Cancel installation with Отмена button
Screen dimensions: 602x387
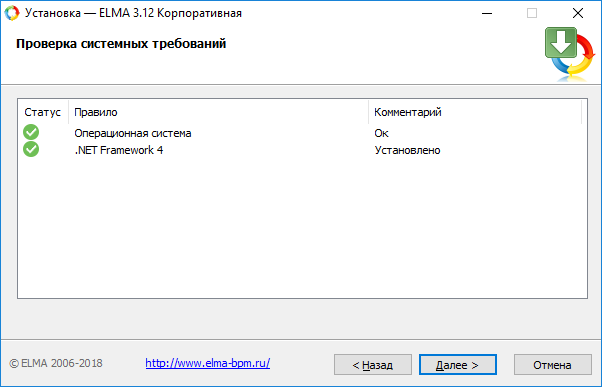coord(552,364)
